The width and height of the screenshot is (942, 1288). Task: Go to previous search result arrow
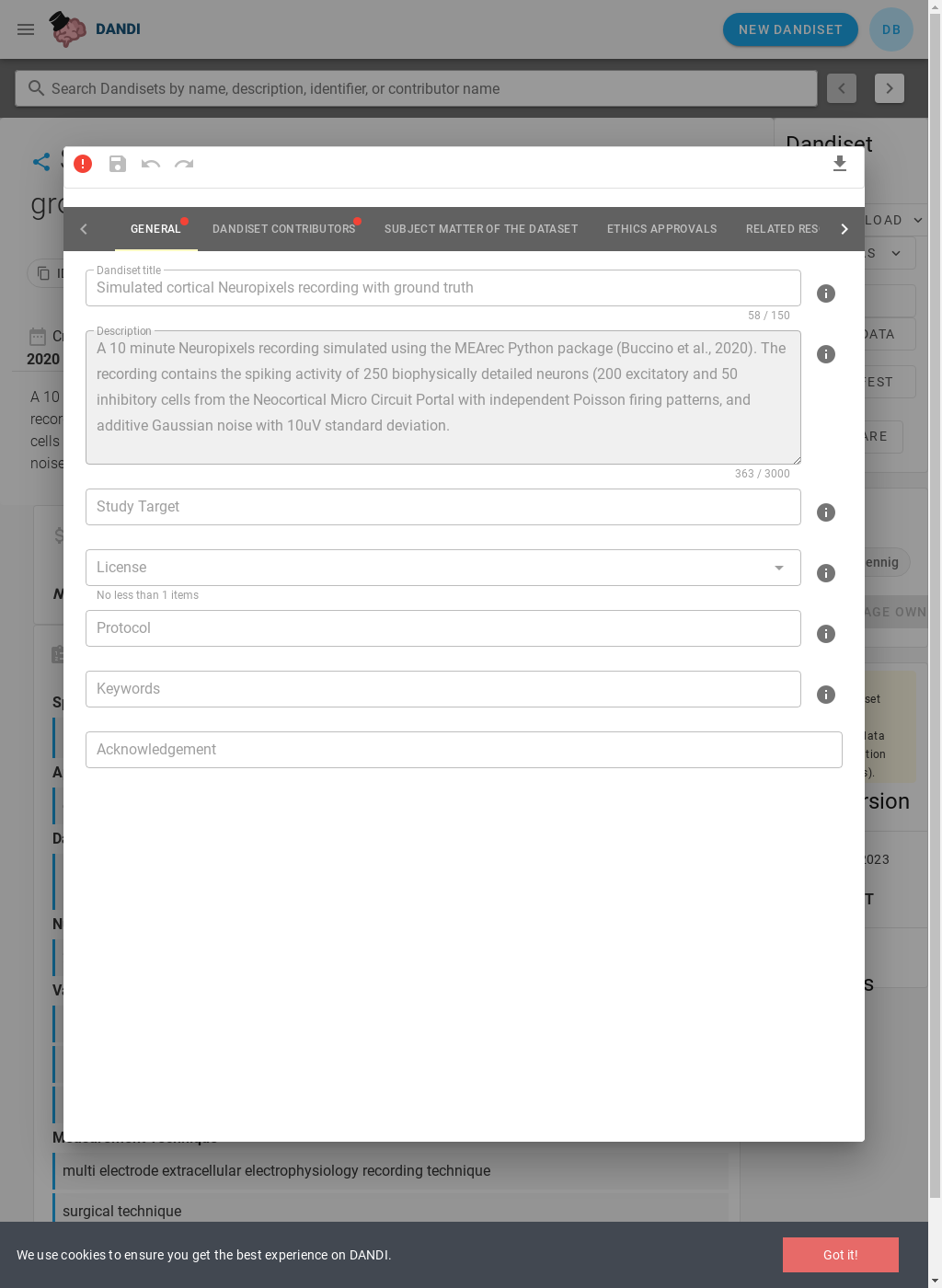click(842, 88)
